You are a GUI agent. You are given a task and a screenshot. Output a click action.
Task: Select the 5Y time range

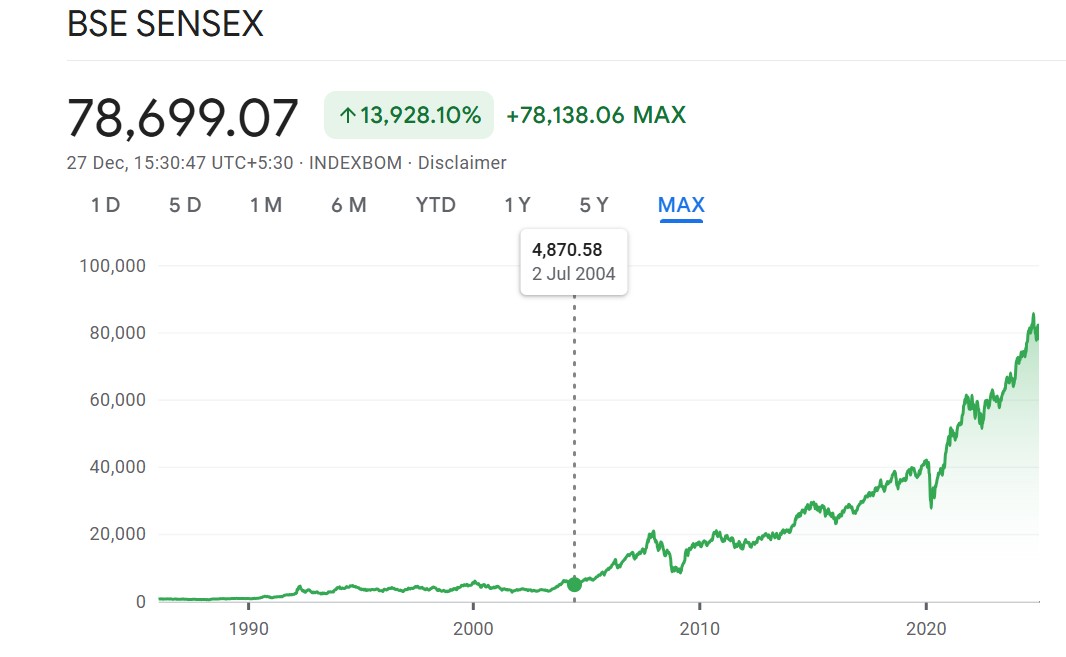[595, 204]
